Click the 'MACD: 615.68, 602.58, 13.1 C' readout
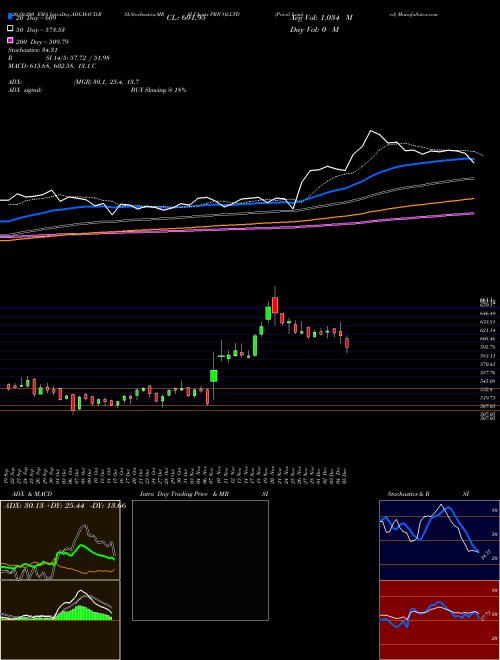 [x=53, y=66]
